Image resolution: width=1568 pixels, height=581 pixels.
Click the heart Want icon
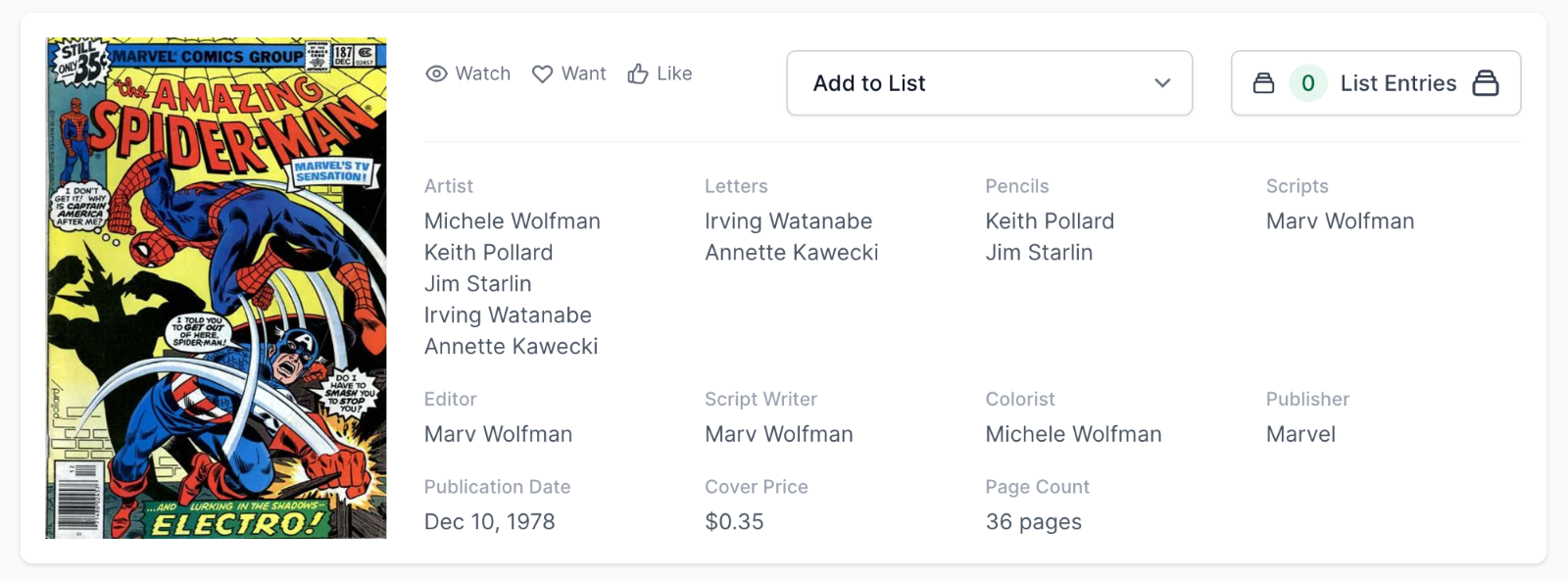[x=542, y=73]
